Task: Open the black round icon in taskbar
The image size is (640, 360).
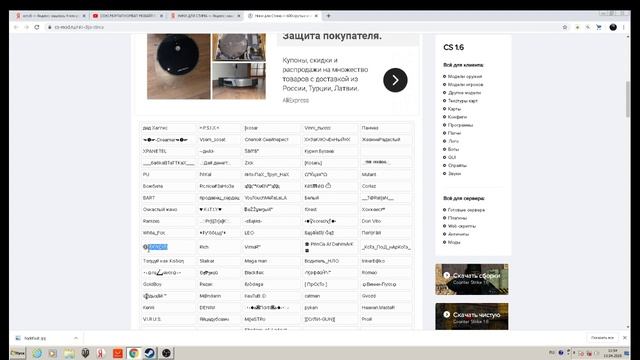Action: click(x=166, y=353)
